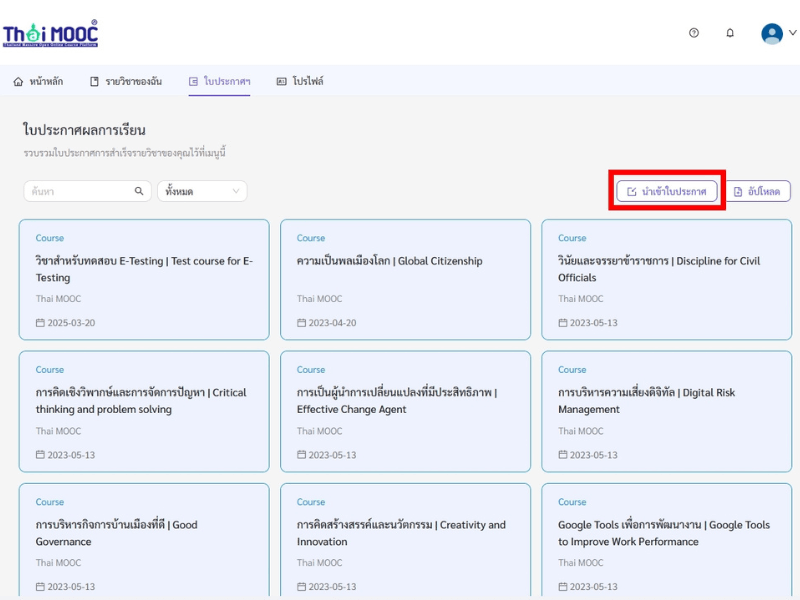Open the Test course for E-Testing card
This screenshot has height=600, width=800.
click(144, 280)
